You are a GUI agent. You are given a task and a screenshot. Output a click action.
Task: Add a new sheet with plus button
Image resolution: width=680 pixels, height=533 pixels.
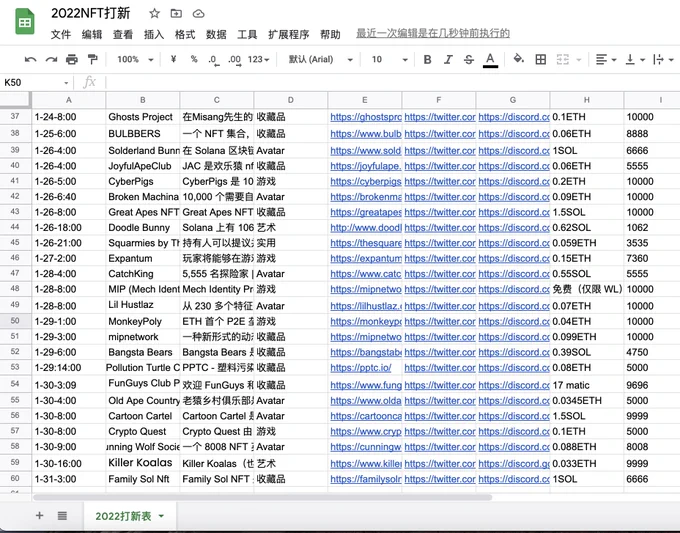[39, 515]
